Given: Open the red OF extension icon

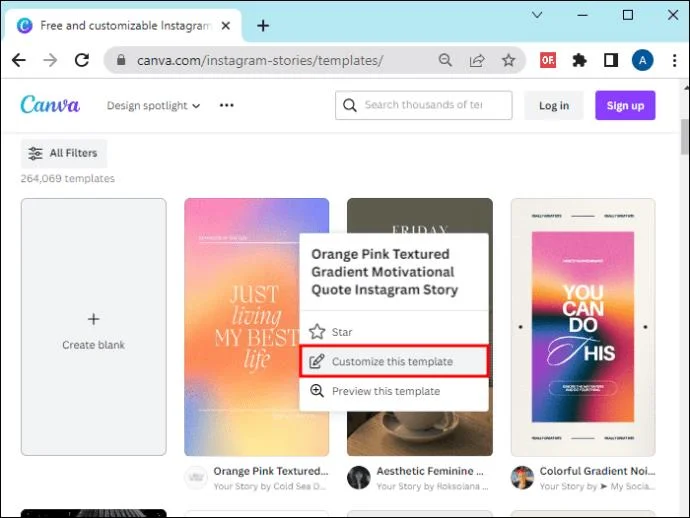Looking at the screenshot, I should tap(548, 60).
